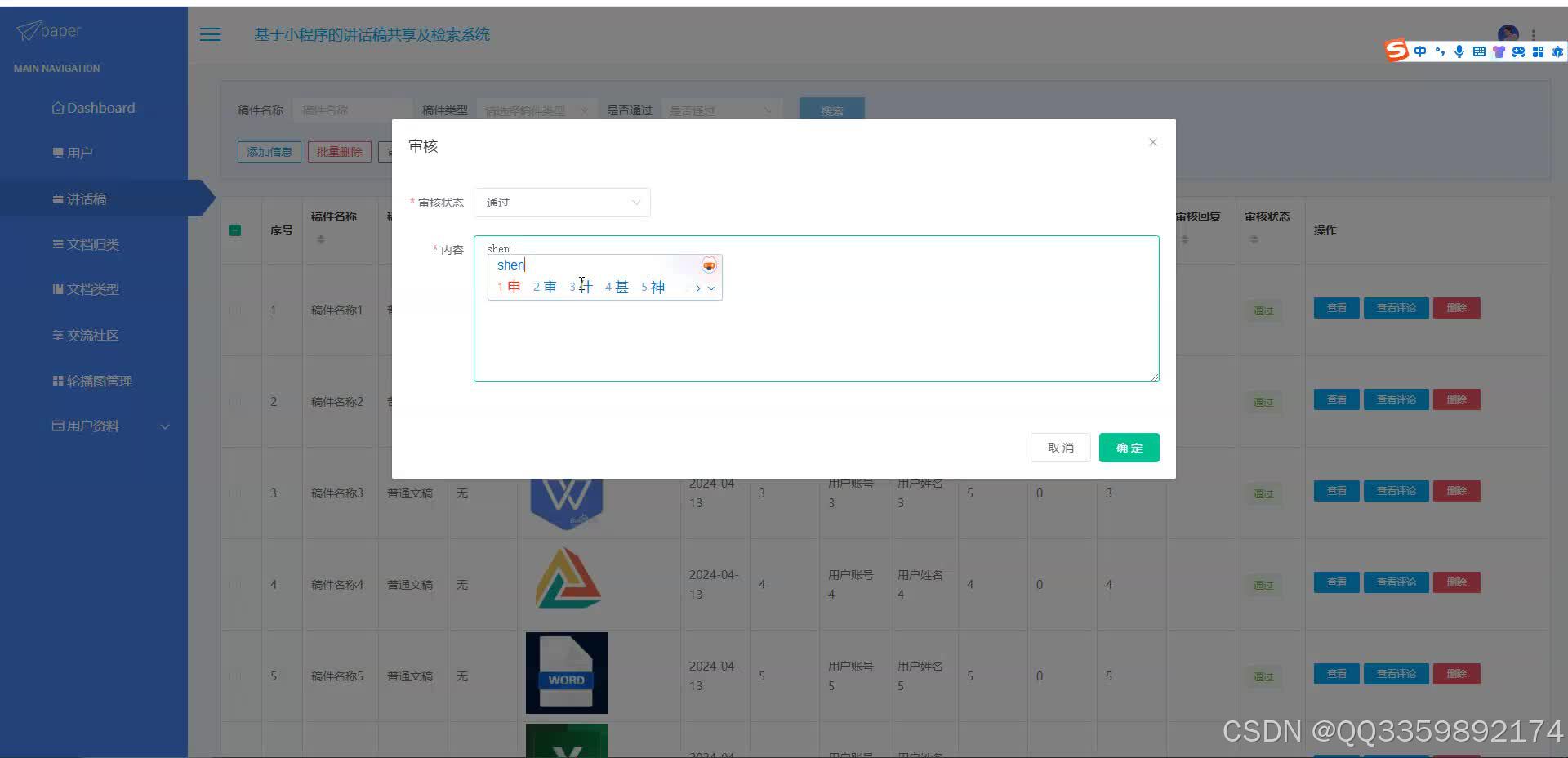Toggle the table header select-all checkbox
1568x758 pixels.
click(x=235, y=230)
